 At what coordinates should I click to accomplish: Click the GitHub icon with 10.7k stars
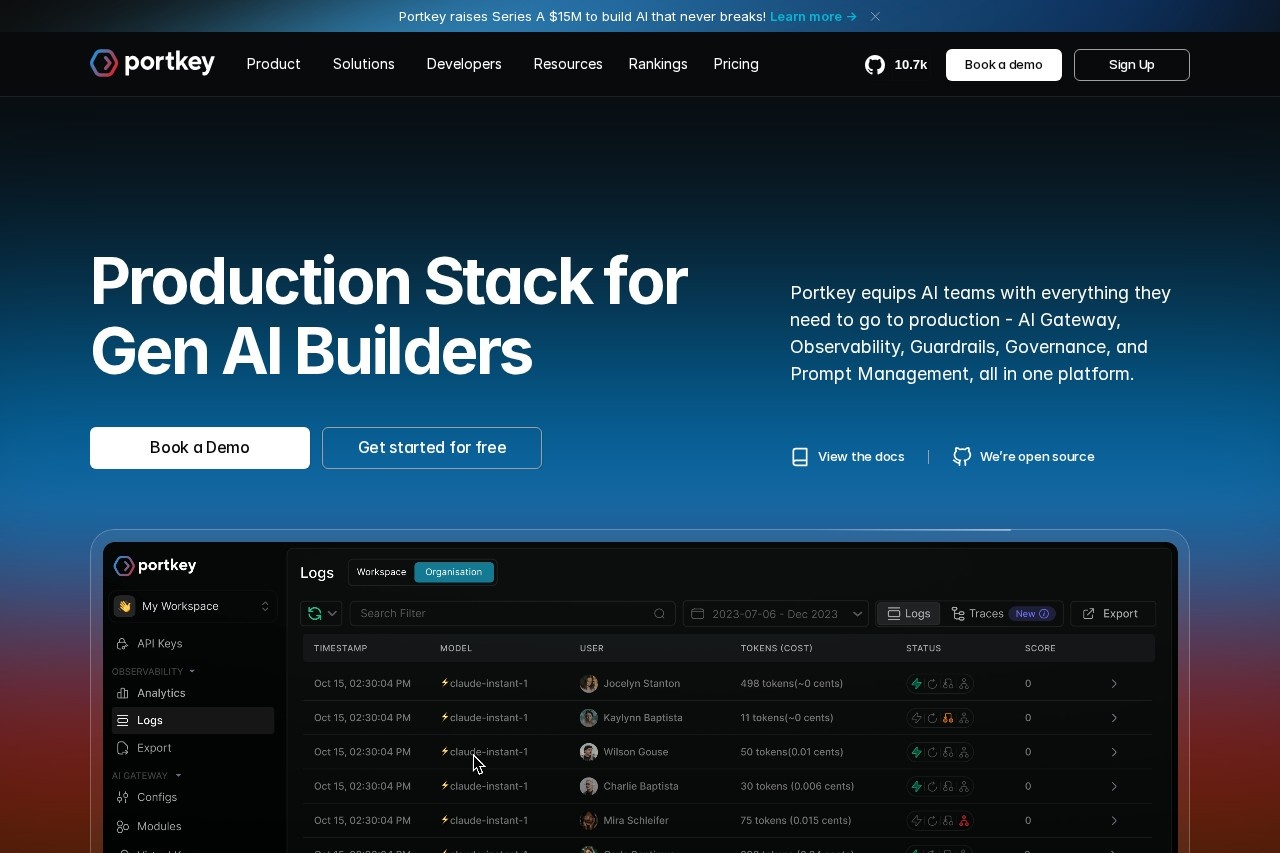pos(875,65)
